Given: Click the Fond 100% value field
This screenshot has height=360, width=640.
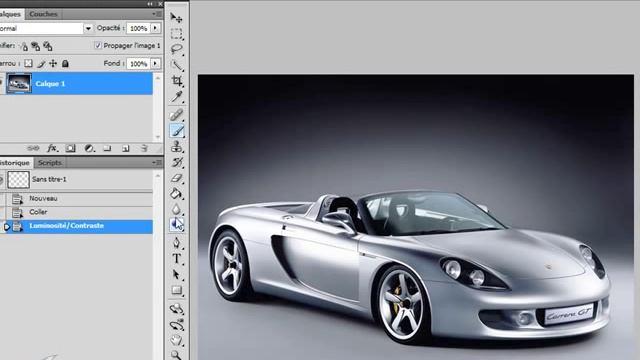Looking at the screenshot, I should tap(139, 64).
